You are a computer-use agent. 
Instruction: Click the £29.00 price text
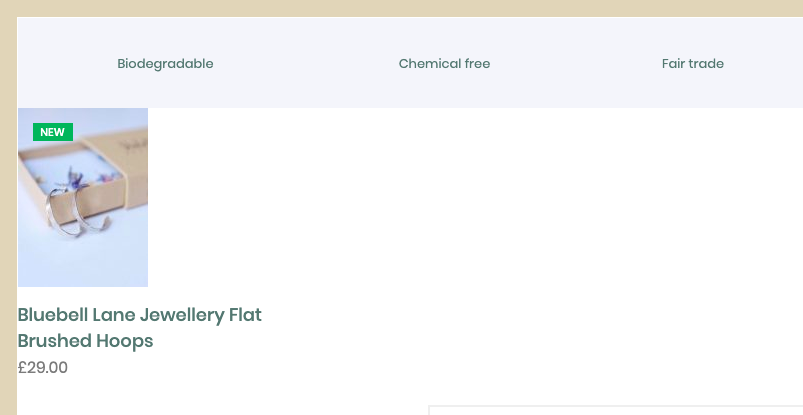coord(43,368)
